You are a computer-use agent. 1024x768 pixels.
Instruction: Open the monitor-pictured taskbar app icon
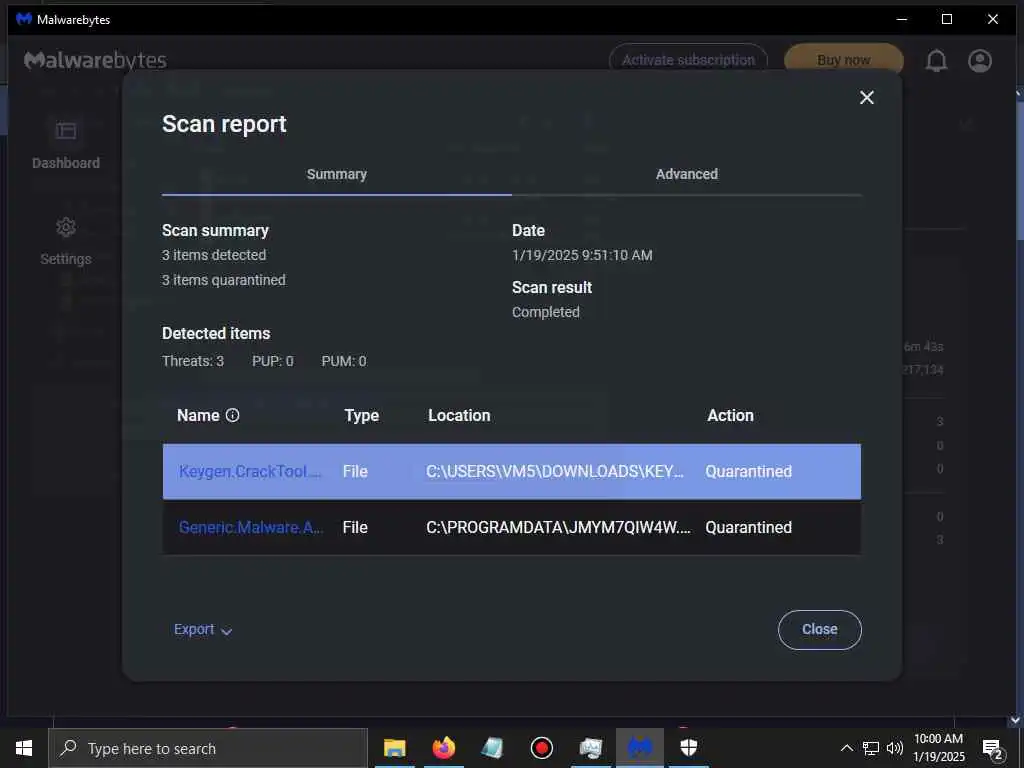pos(590,748)
